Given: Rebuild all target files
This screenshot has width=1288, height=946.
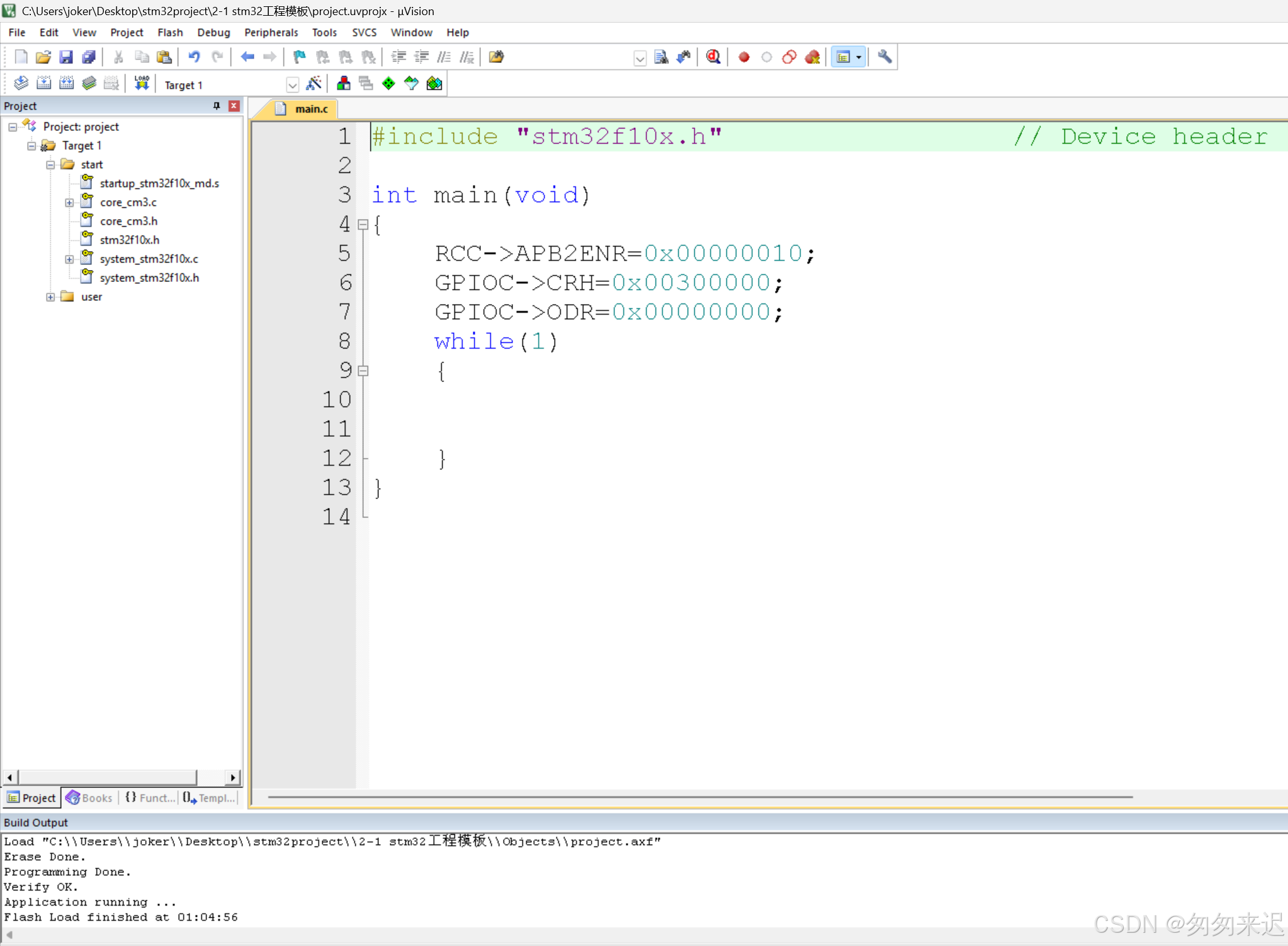Looking at the screenshot, I should click(66, 82).
